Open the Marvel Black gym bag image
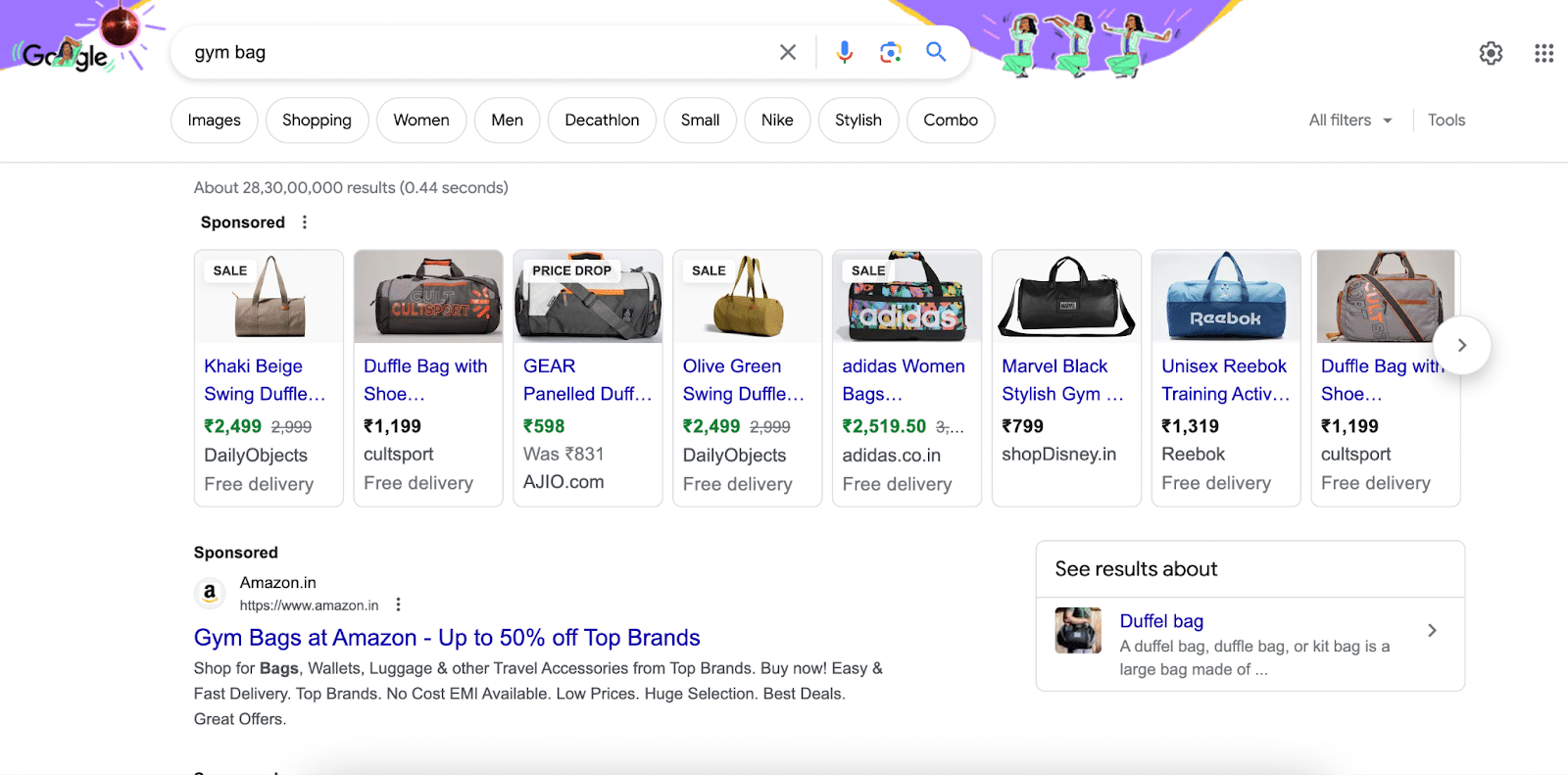 tap(1066, 297)
